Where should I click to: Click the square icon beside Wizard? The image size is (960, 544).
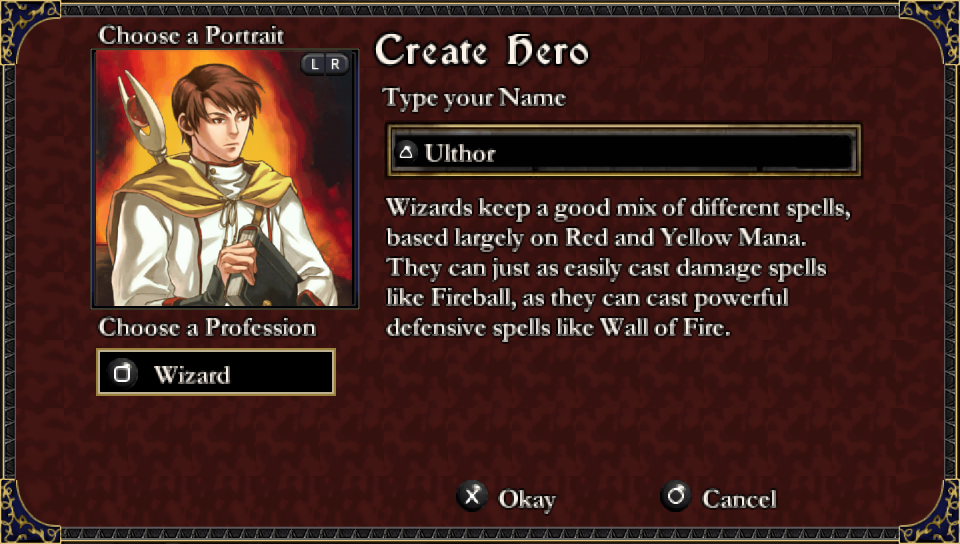pyautogui.click(x=122, y=373)
